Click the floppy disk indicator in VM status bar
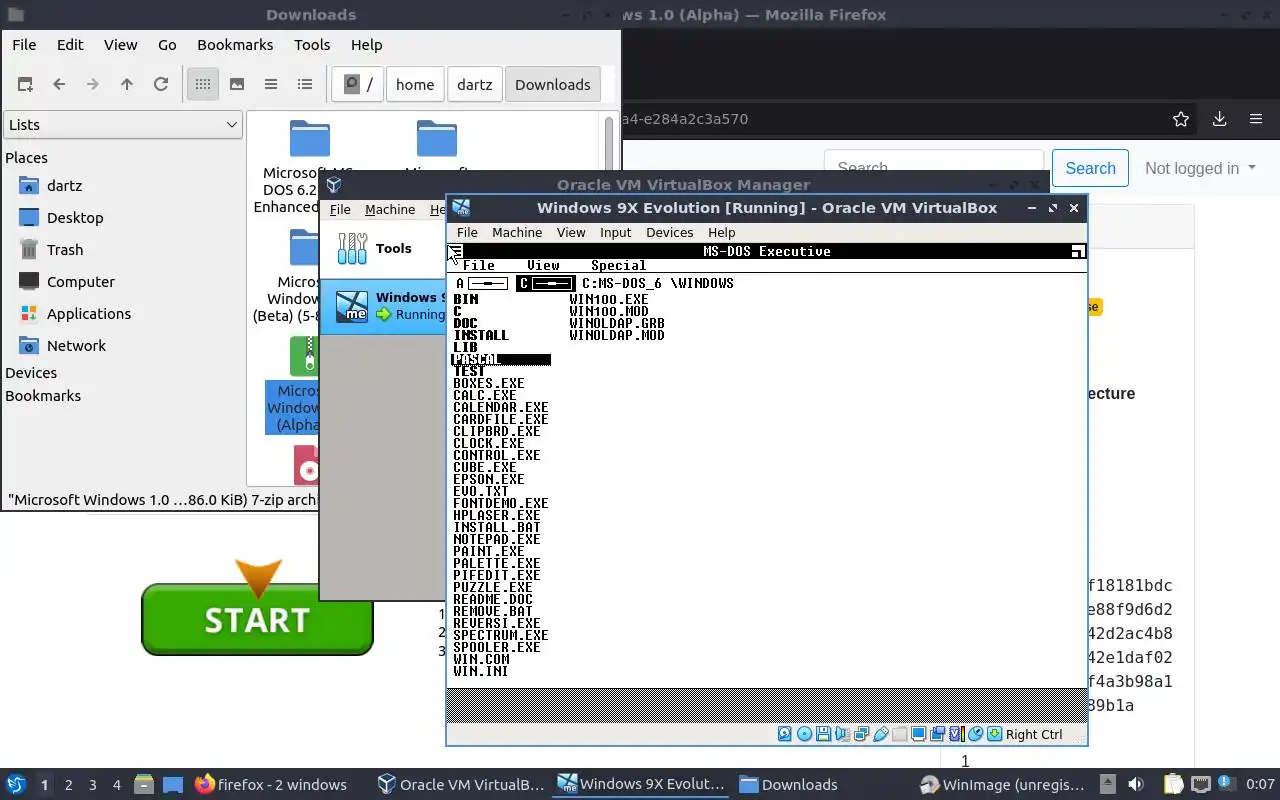The height and width of the screenshot is (800, 1280). (823, 734)
